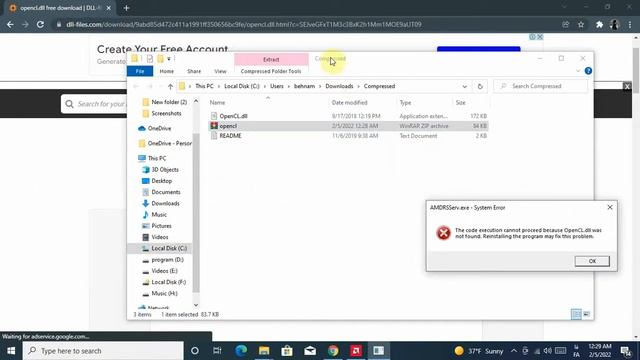Image resolution: width=640 pixels, height=360 pixels.
Task: Refresh the Compressed folder view
Action: (480, 87)
